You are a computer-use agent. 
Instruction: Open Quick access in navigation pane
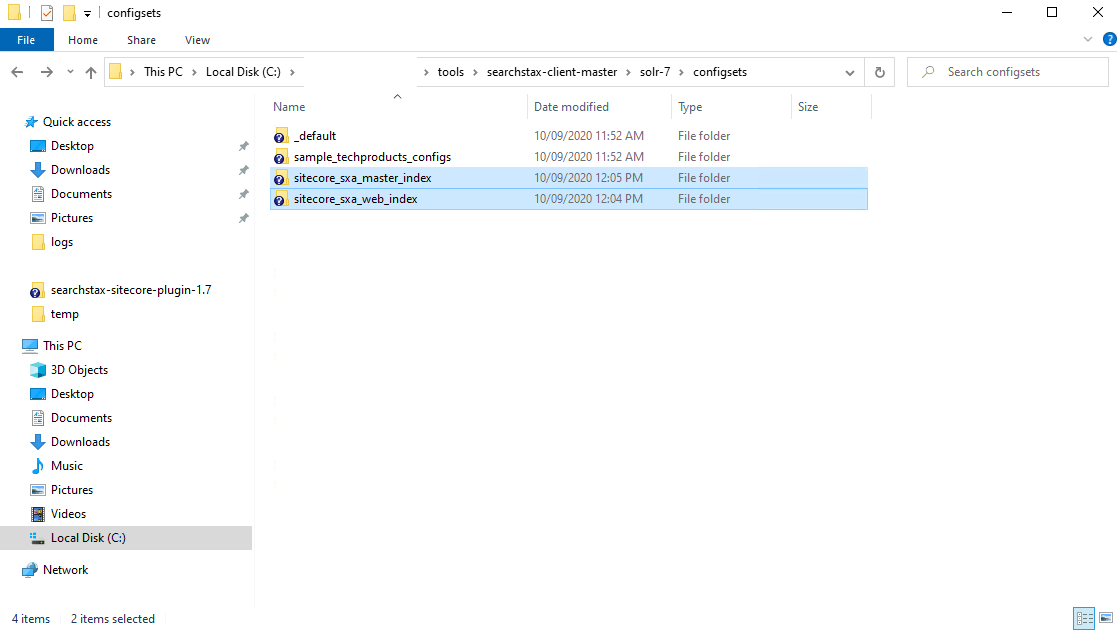[x=76, y=122]
